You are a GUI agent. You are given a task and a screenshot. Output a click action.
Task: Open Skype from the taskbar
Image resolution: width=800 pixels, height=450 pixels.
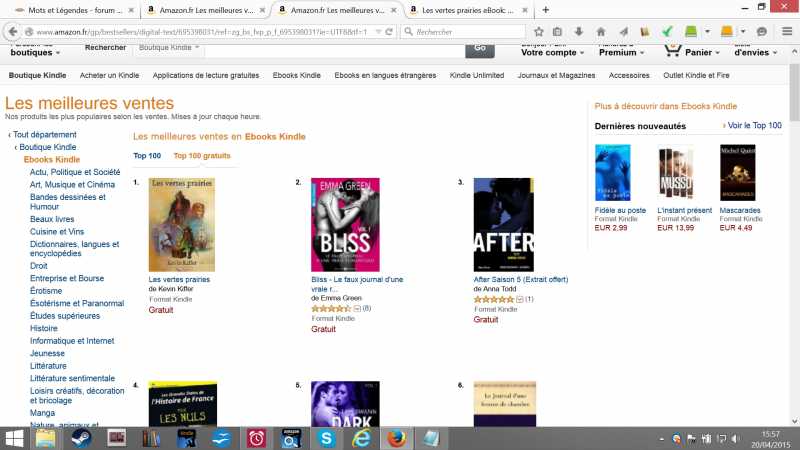[326, 439]
